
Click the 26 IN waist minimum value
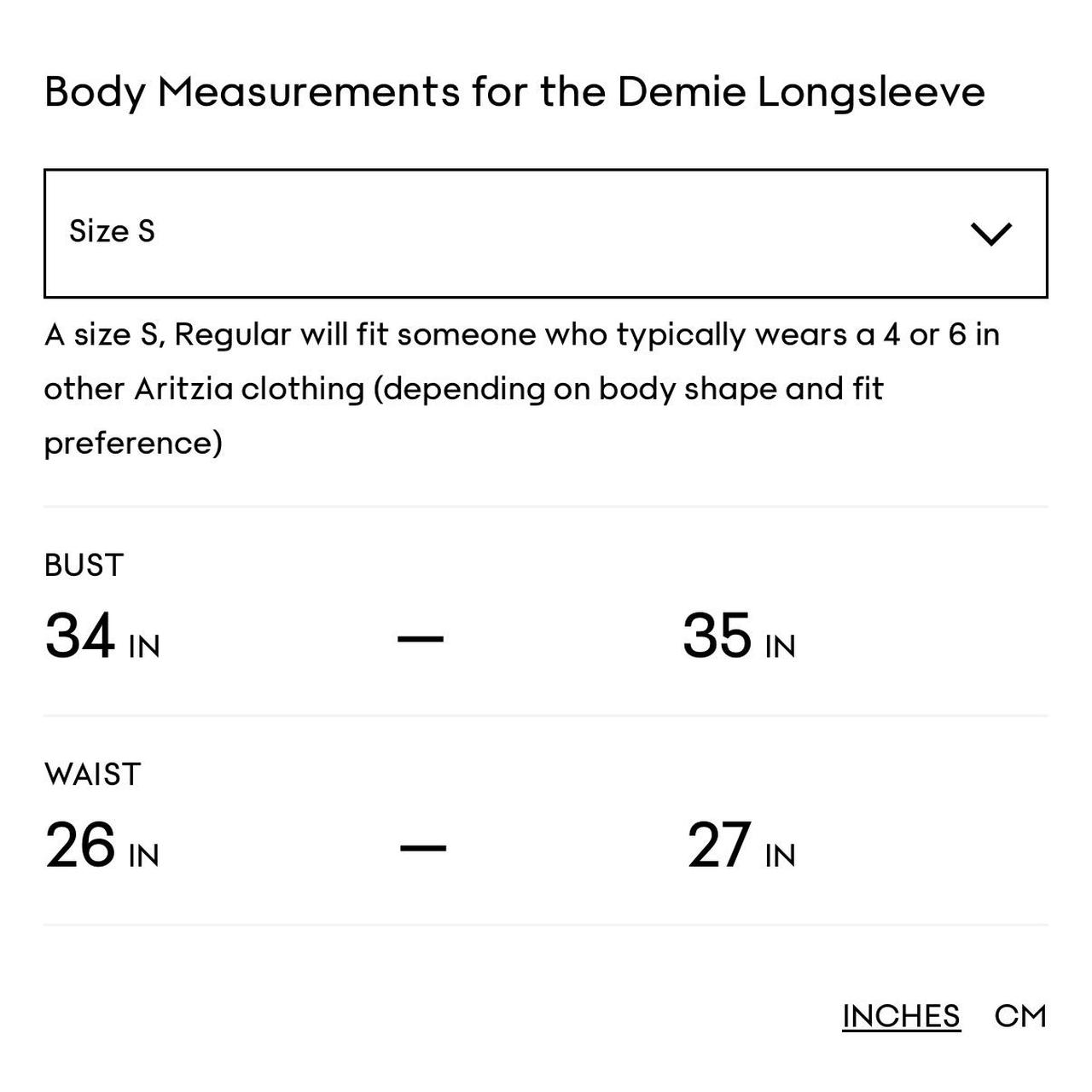[x=102, y=845]
